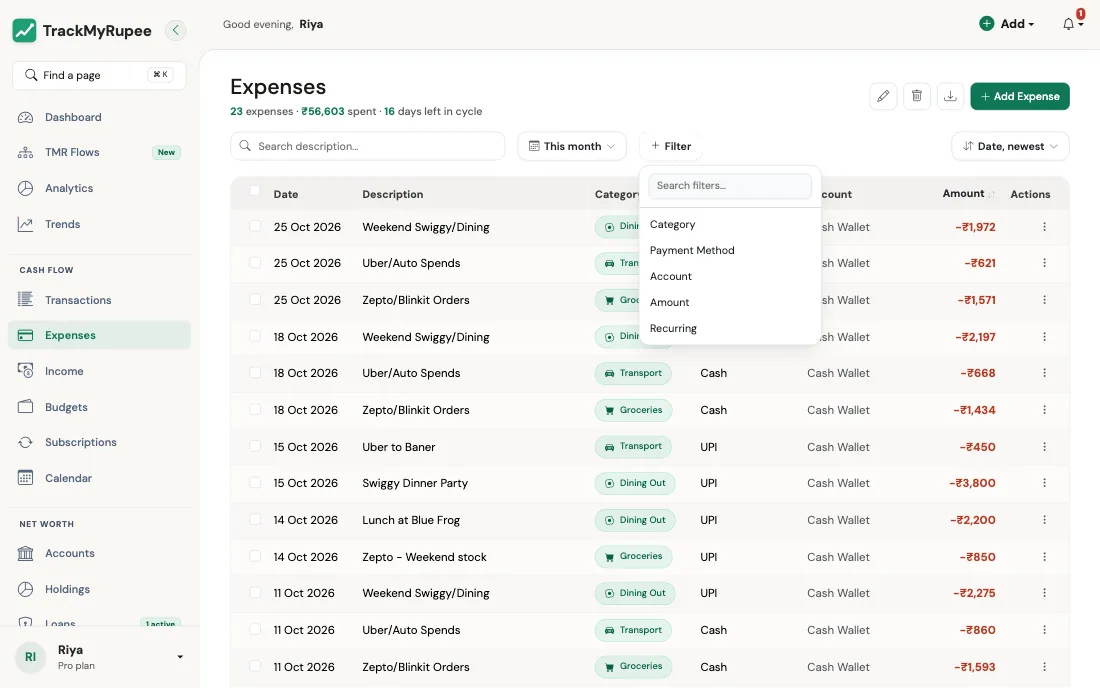Open the Calendar page
The image size is (1100, 688).
point(99,478)
